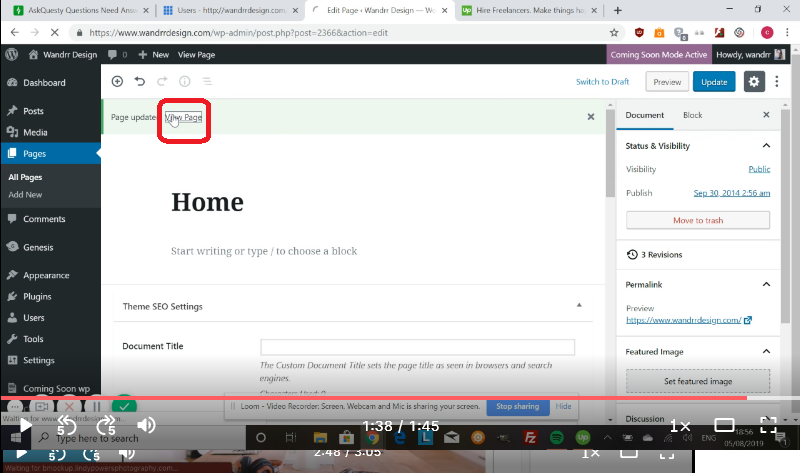
Task: Open Microsoft Store in the taskbar
Action: click(346, 437)
